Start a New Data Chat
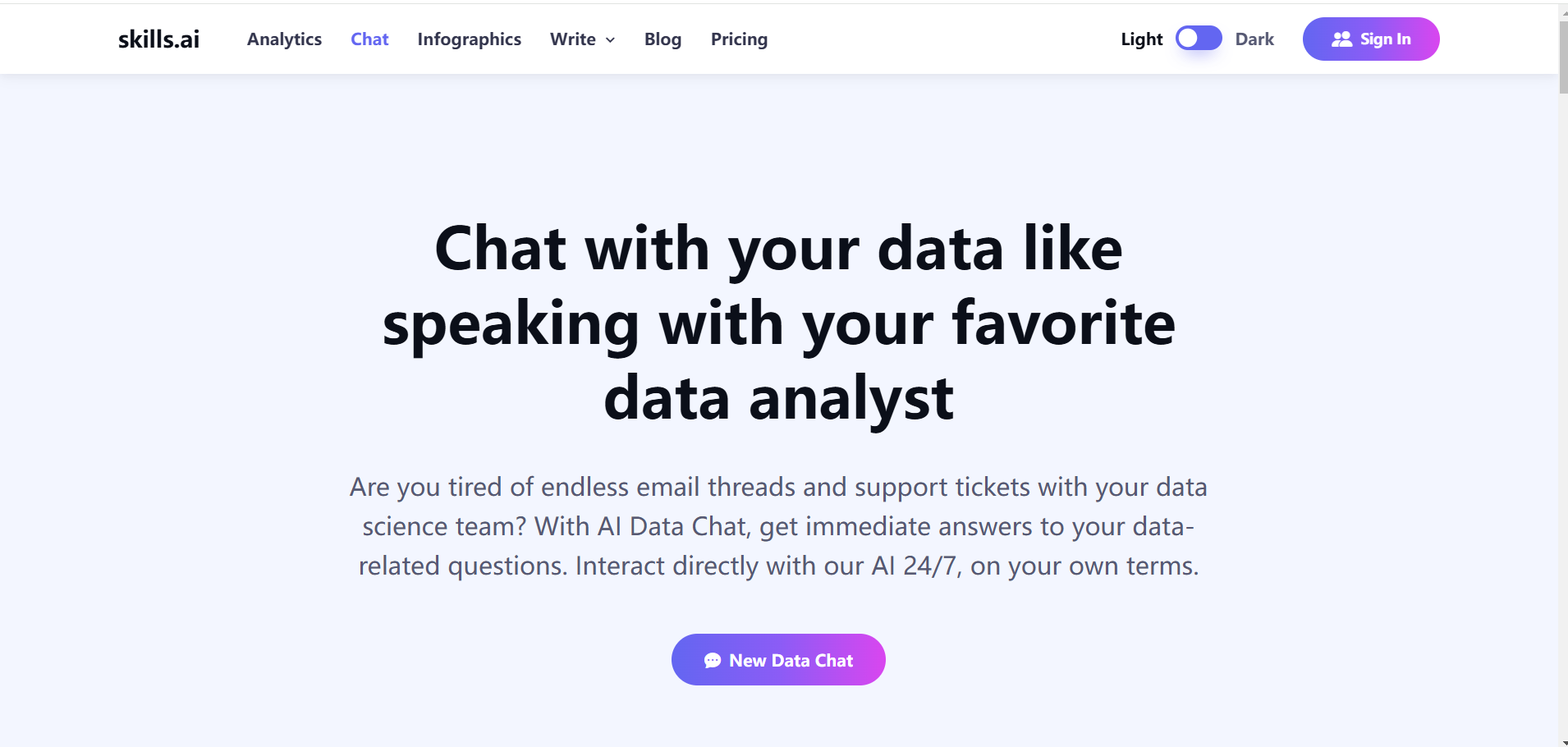The height and width of the screenshot is (747, 1568). pyautogui.click(x=778, y=660)
